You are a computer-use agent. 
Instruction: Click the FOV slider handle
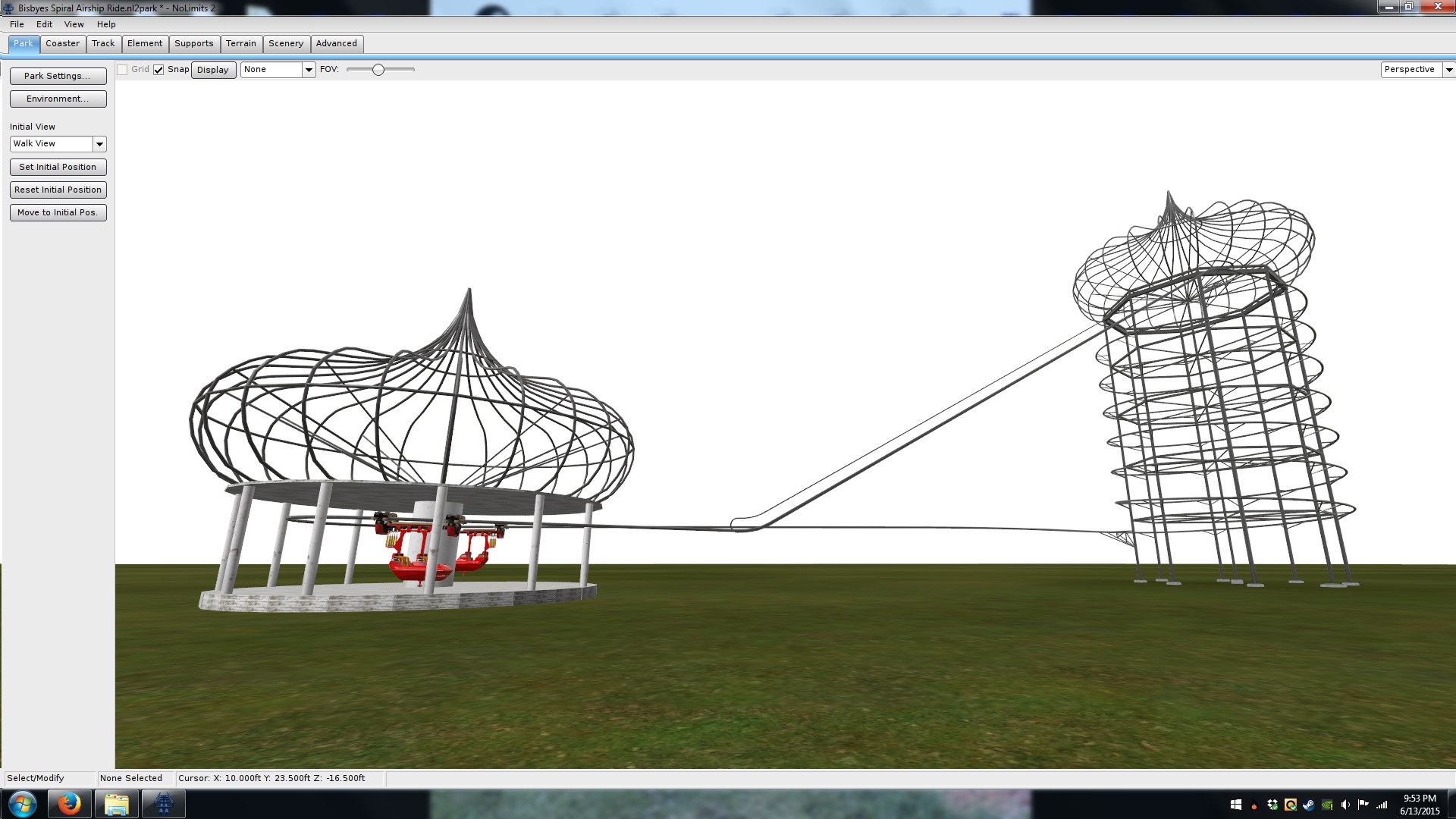click(x=378, y=70)
